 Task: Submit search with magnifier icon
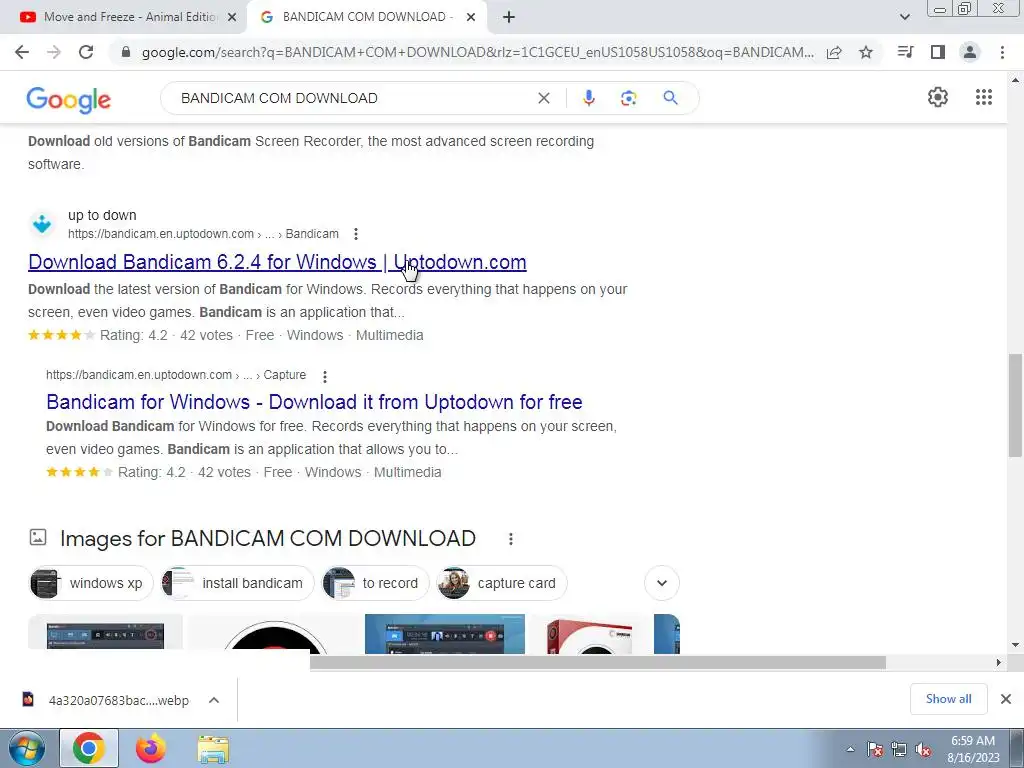pos(670,98)
